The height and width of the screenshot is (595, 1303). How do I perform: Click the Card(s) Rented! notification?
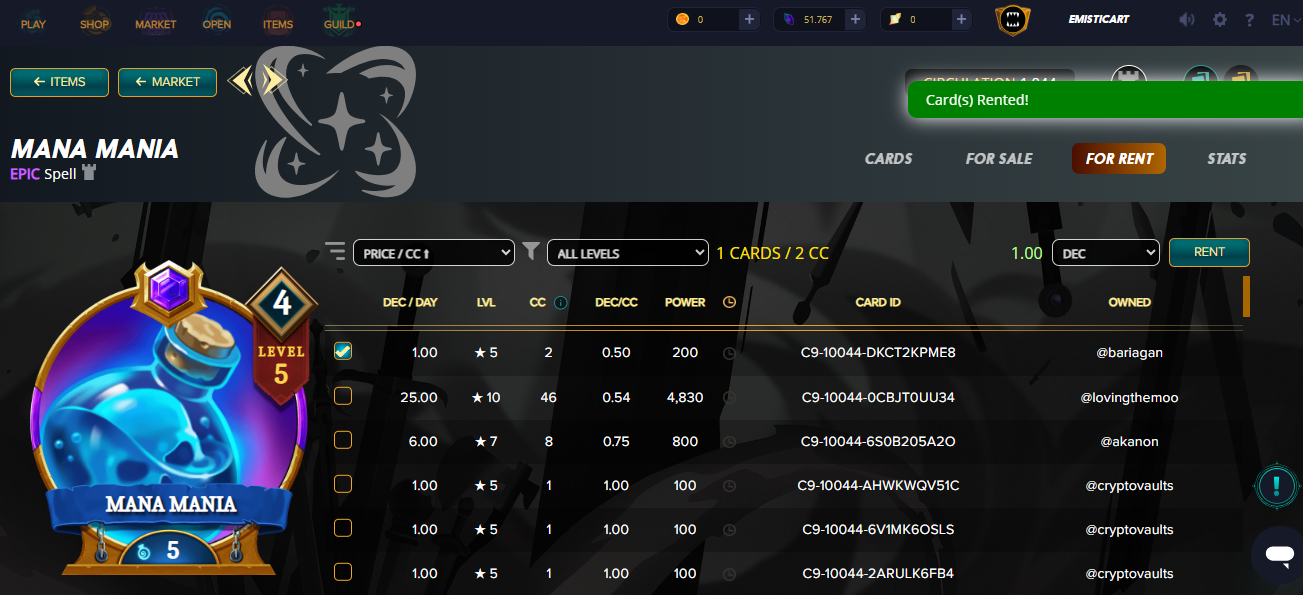pyautogui.click(x=1105, y=100)
